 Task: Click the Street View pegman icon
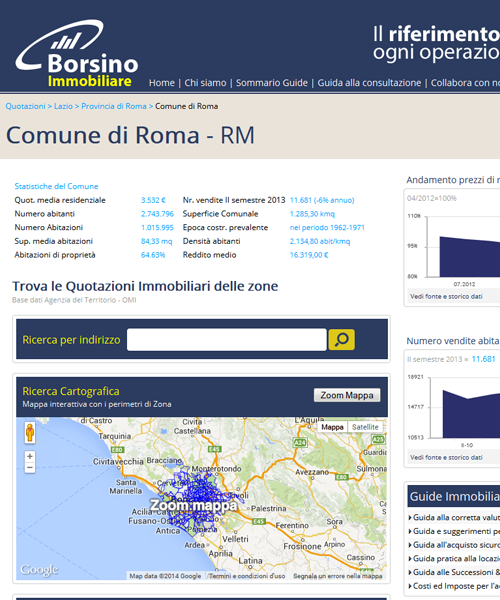point(30,433)
